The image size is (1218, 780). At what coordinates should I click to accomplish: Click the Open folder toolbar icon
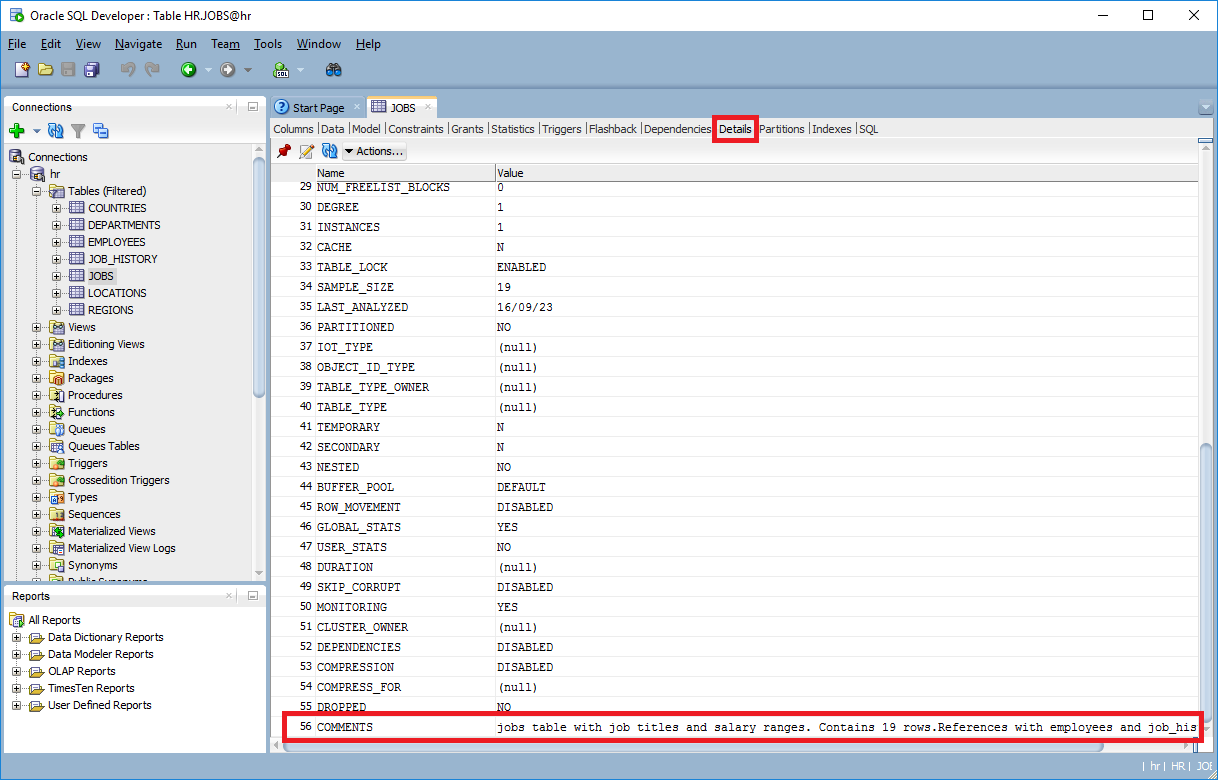pyautogui.click(x=45, y=70)
